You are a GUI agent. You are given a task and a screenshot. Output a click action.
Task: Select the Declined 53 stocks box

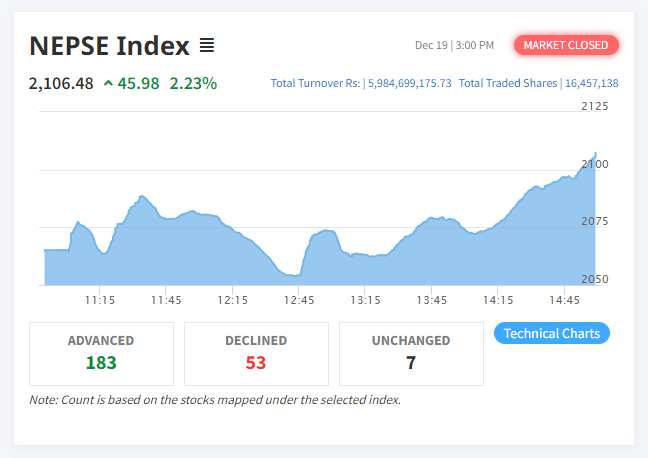coord(256,353)
